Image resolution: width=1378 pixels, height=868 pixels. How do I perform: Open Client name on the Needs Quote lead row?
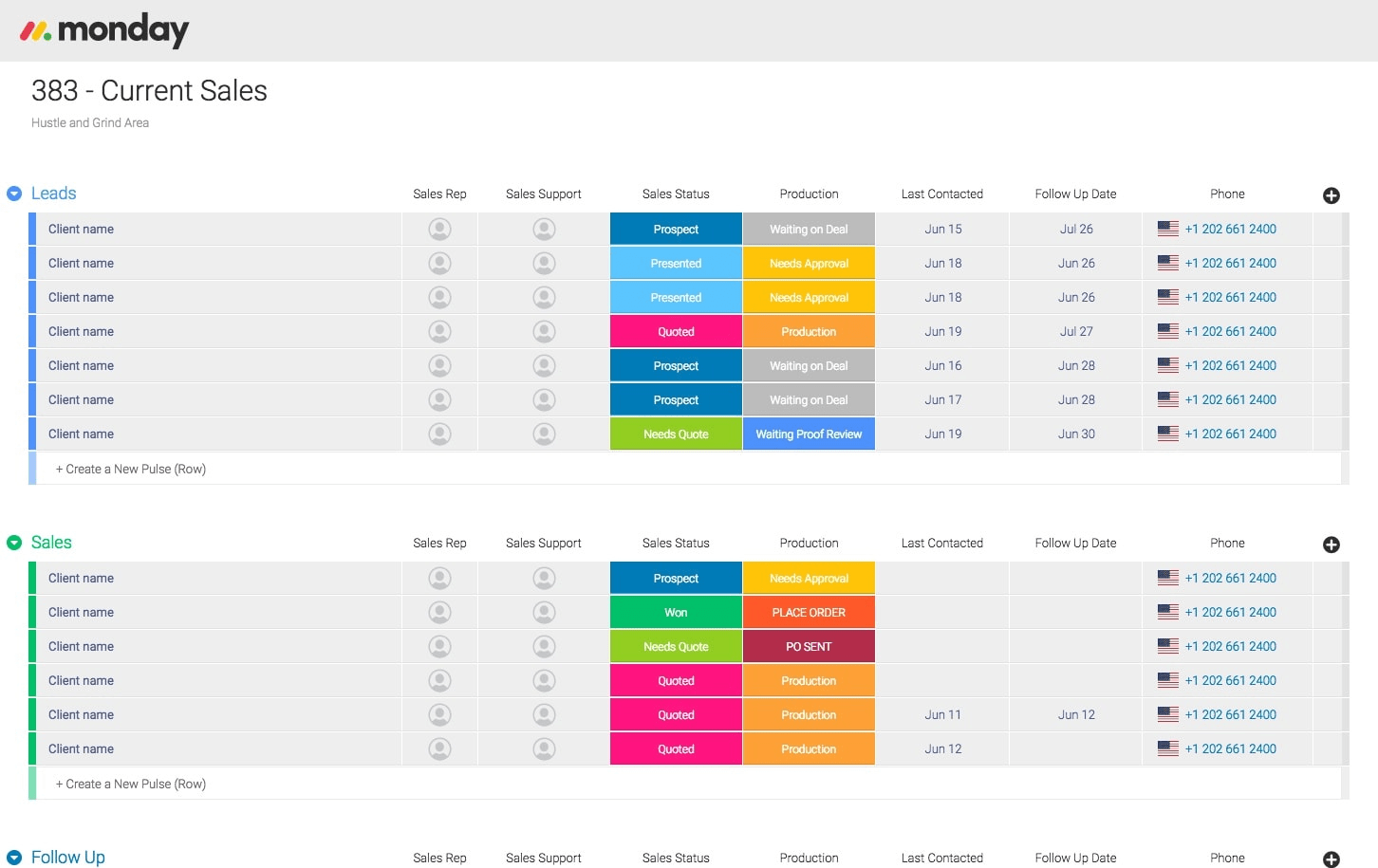coord(81,434)
